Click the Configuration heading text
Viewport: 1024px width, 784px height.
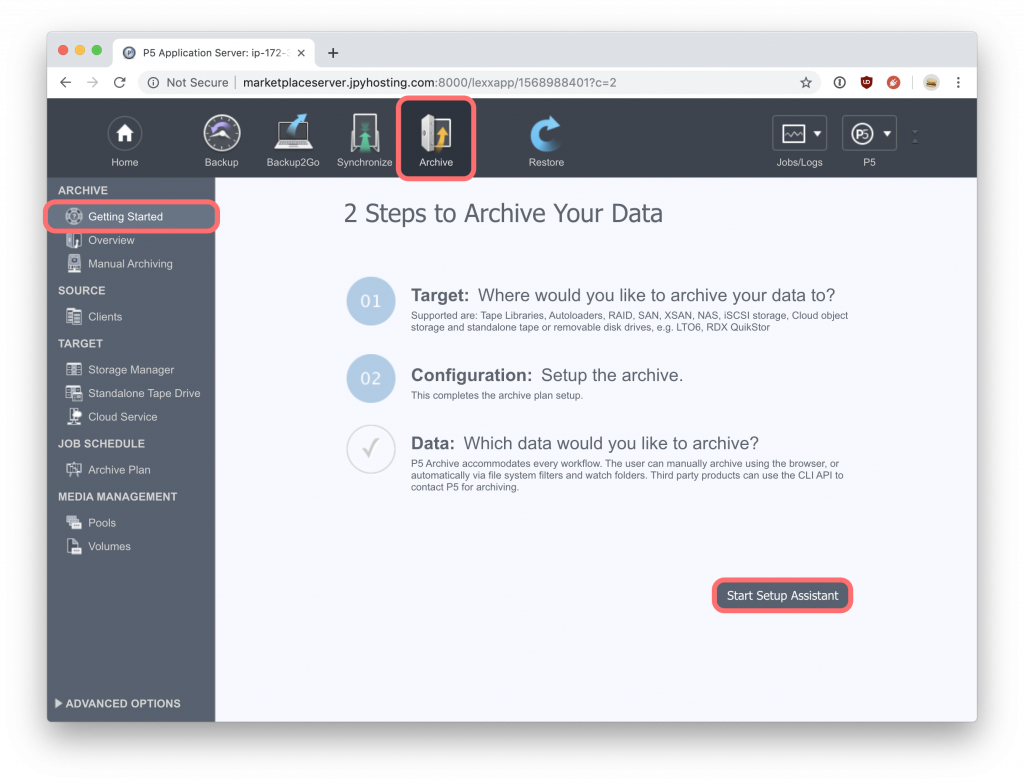(x=472, y=375)
